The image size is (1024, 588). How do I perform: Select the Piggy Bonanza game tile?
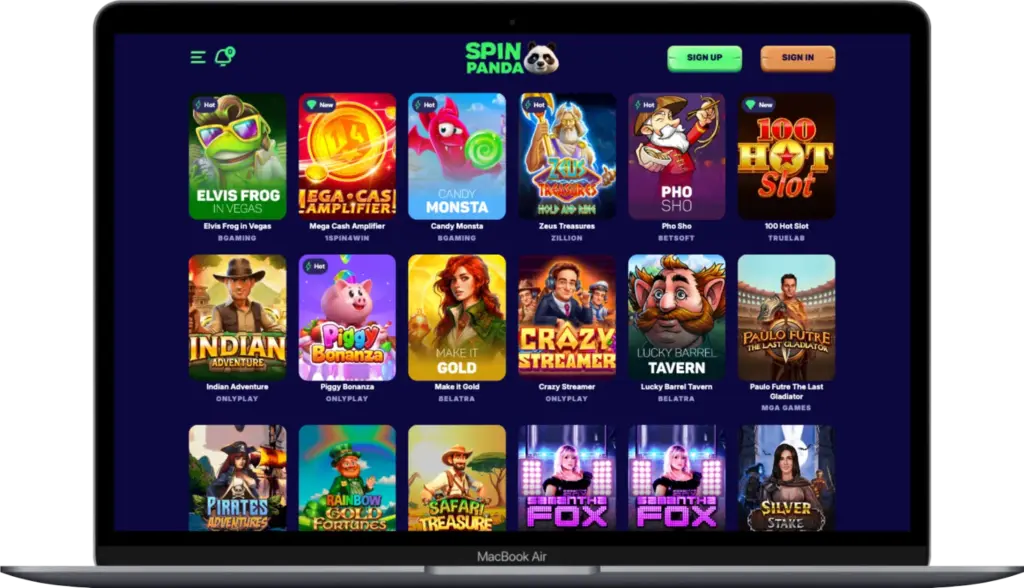pos(347,318)
